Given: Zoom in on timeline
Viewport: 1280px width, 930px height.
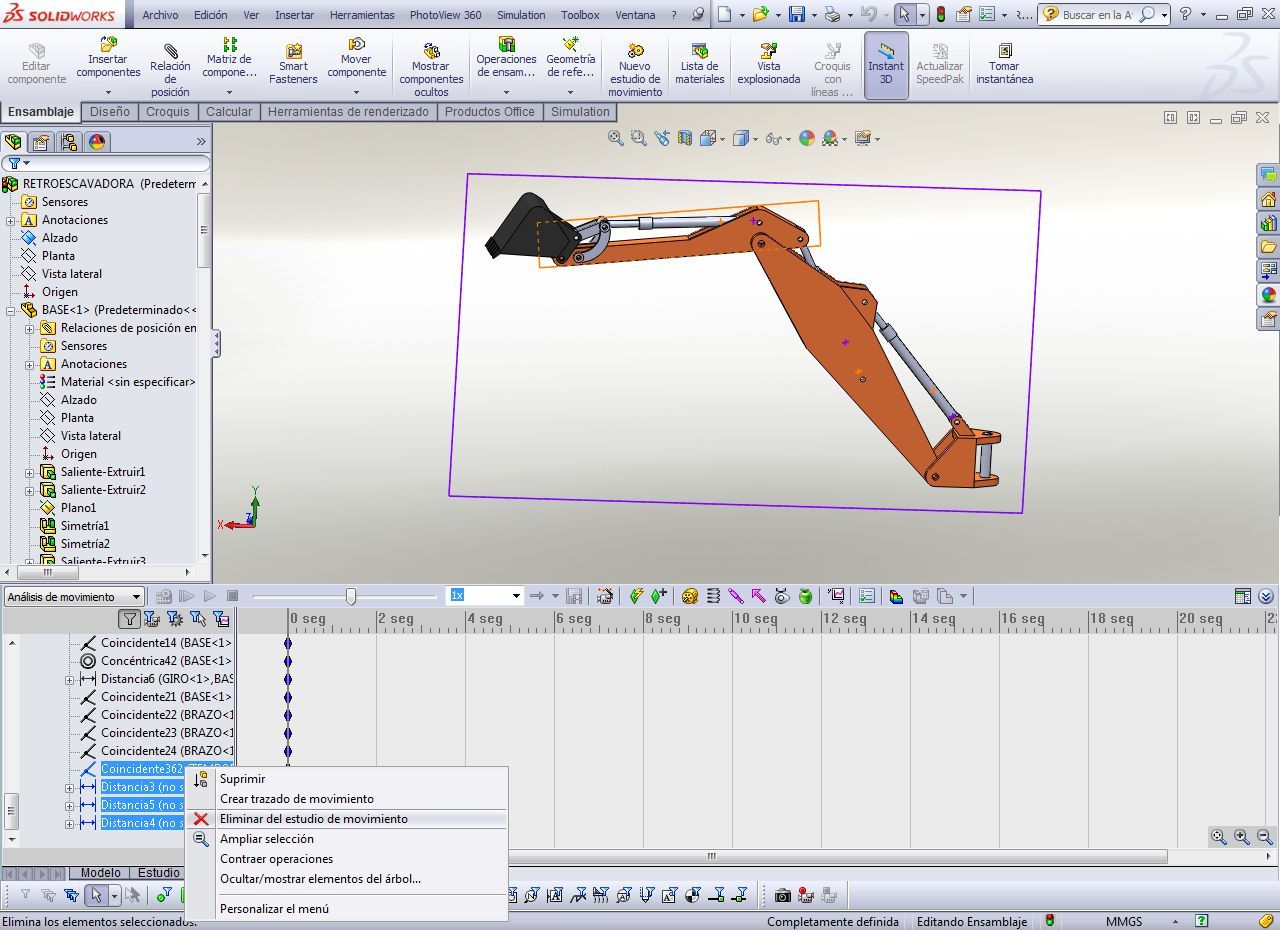Looking at the screenshot, I should click(1241, 837).
